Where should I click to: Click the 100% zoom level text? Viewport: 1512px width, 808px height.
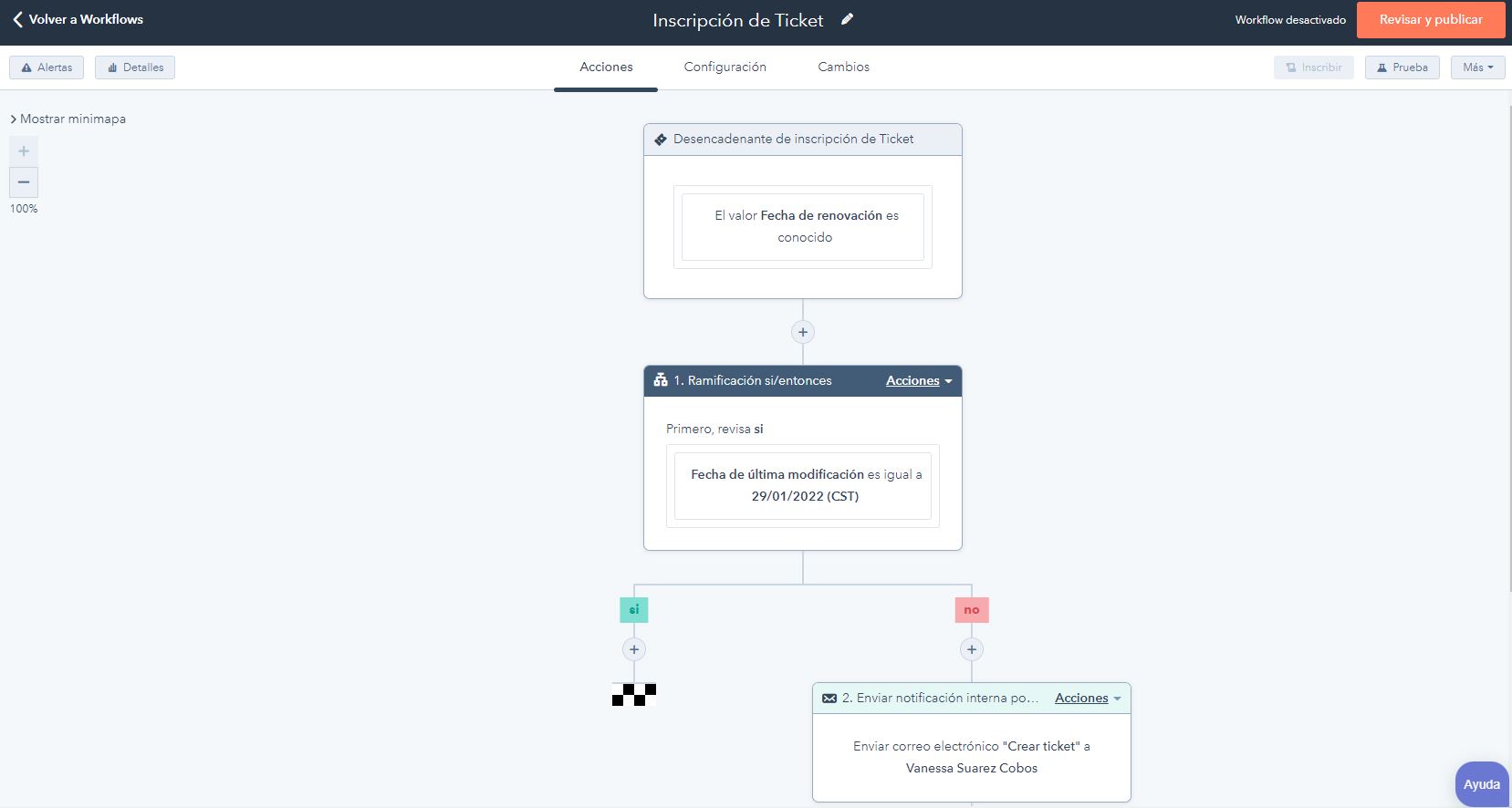tap(24, 209)
